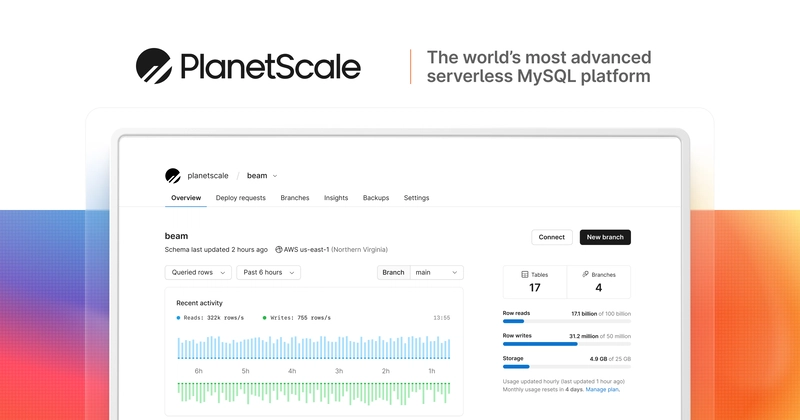Open the Insights tab
The width and height of the screenshot is (800, 420).
pyautogui.click(x=336, y=198)
